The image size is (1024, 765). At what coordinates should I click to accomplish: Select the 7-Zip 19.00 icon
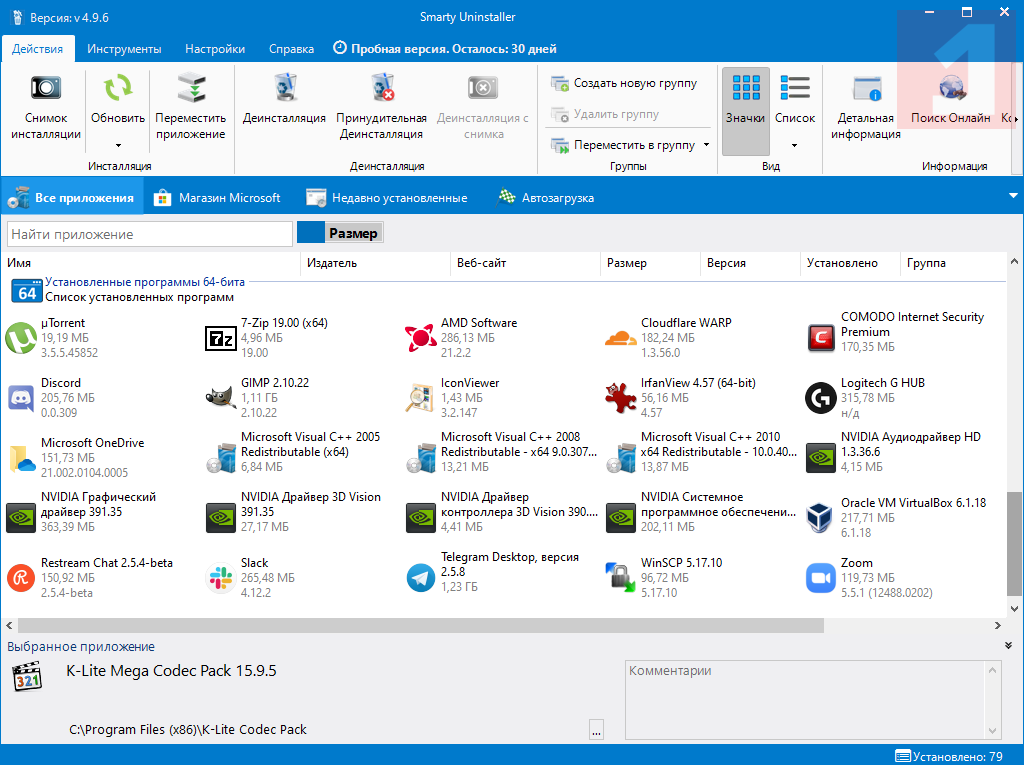pyautogui.click(x=221, y=338)
